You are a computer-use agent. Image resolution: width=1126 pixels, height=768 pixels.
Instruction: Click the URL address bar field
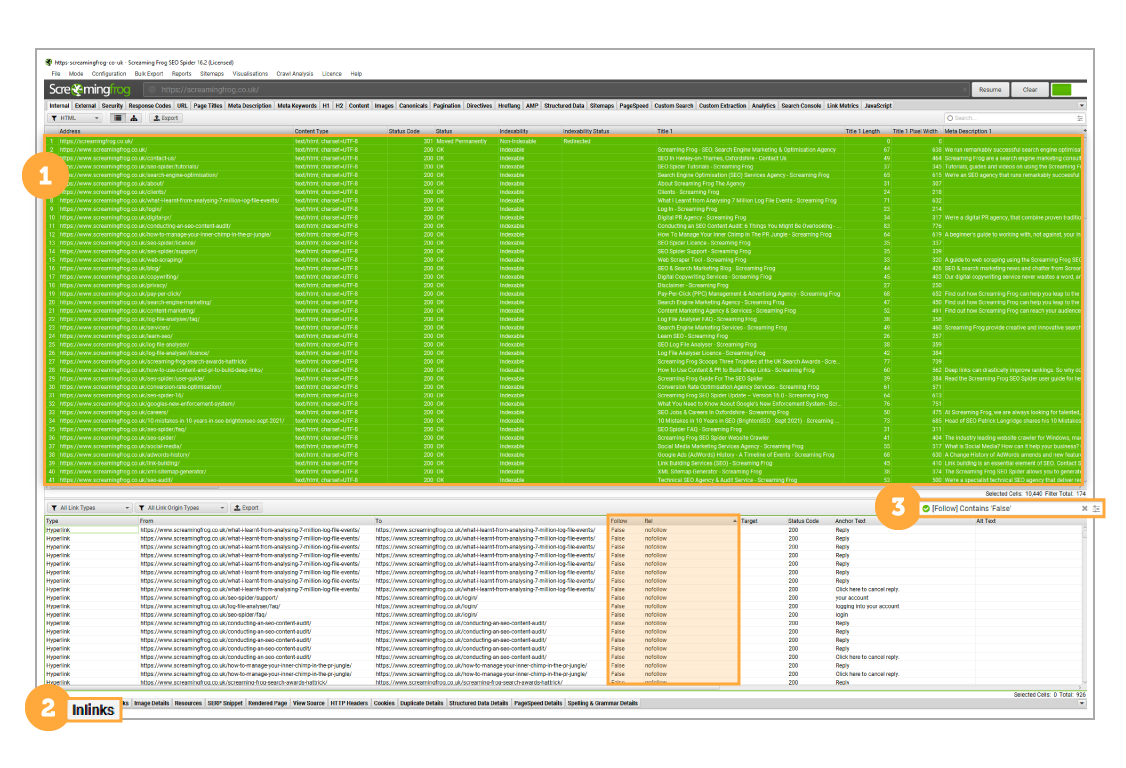coord(557,90)
